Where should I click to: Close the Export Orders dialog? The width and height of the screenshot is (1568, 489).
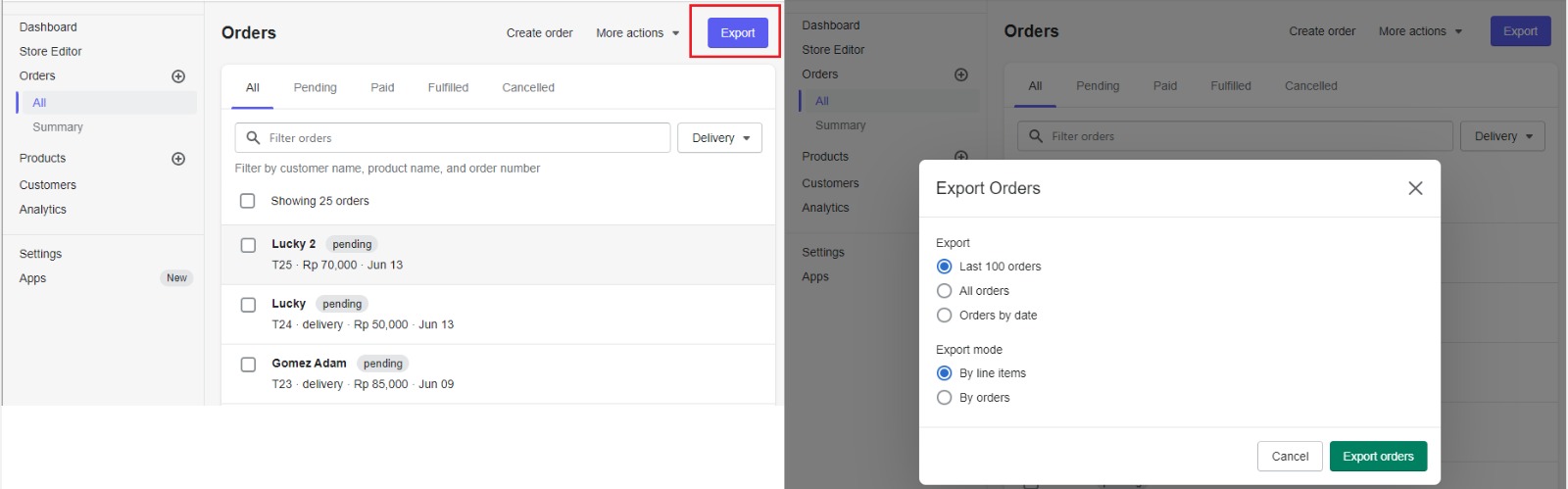1415,188
